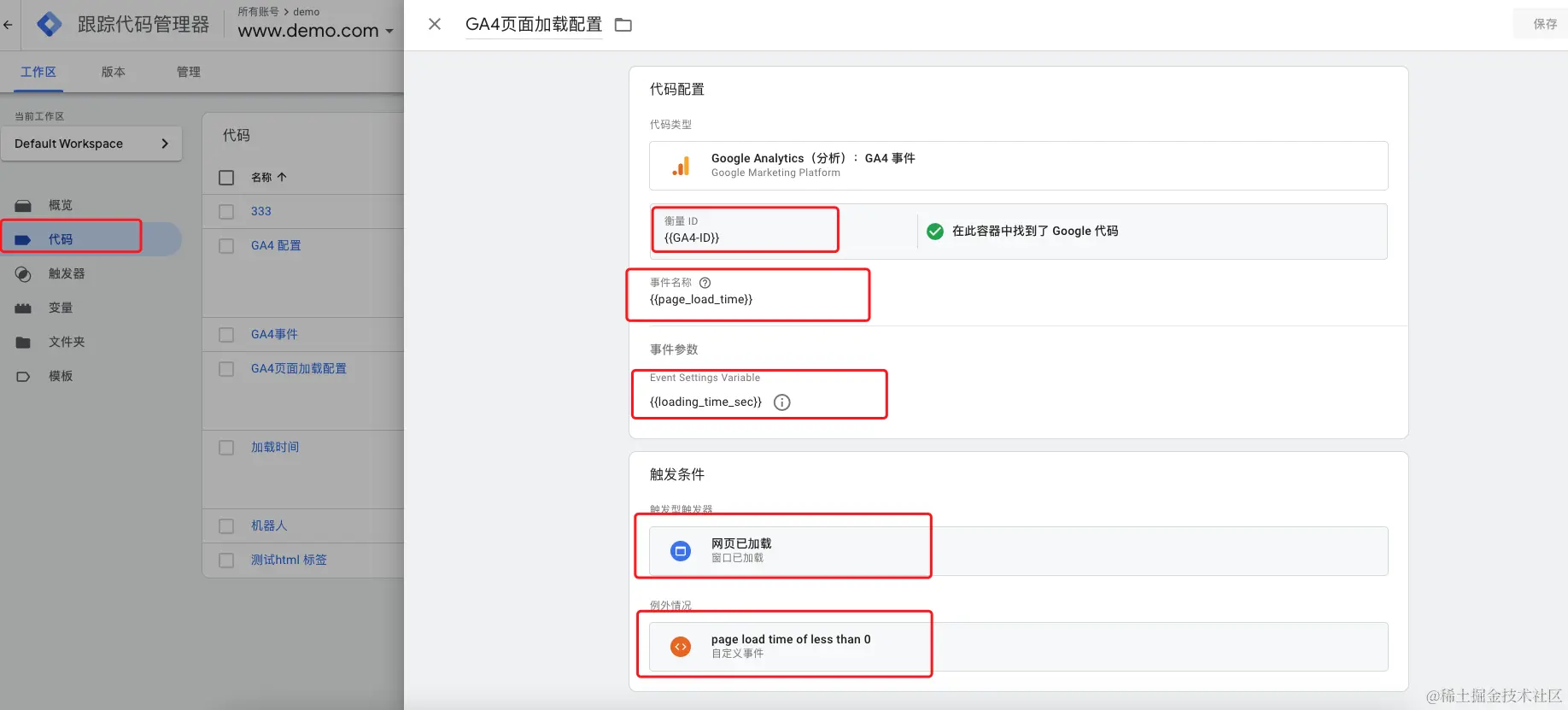This screenshot has height=710, width=1568.
Task: Switch to the 工作区 tab
Action: point(38,72)
